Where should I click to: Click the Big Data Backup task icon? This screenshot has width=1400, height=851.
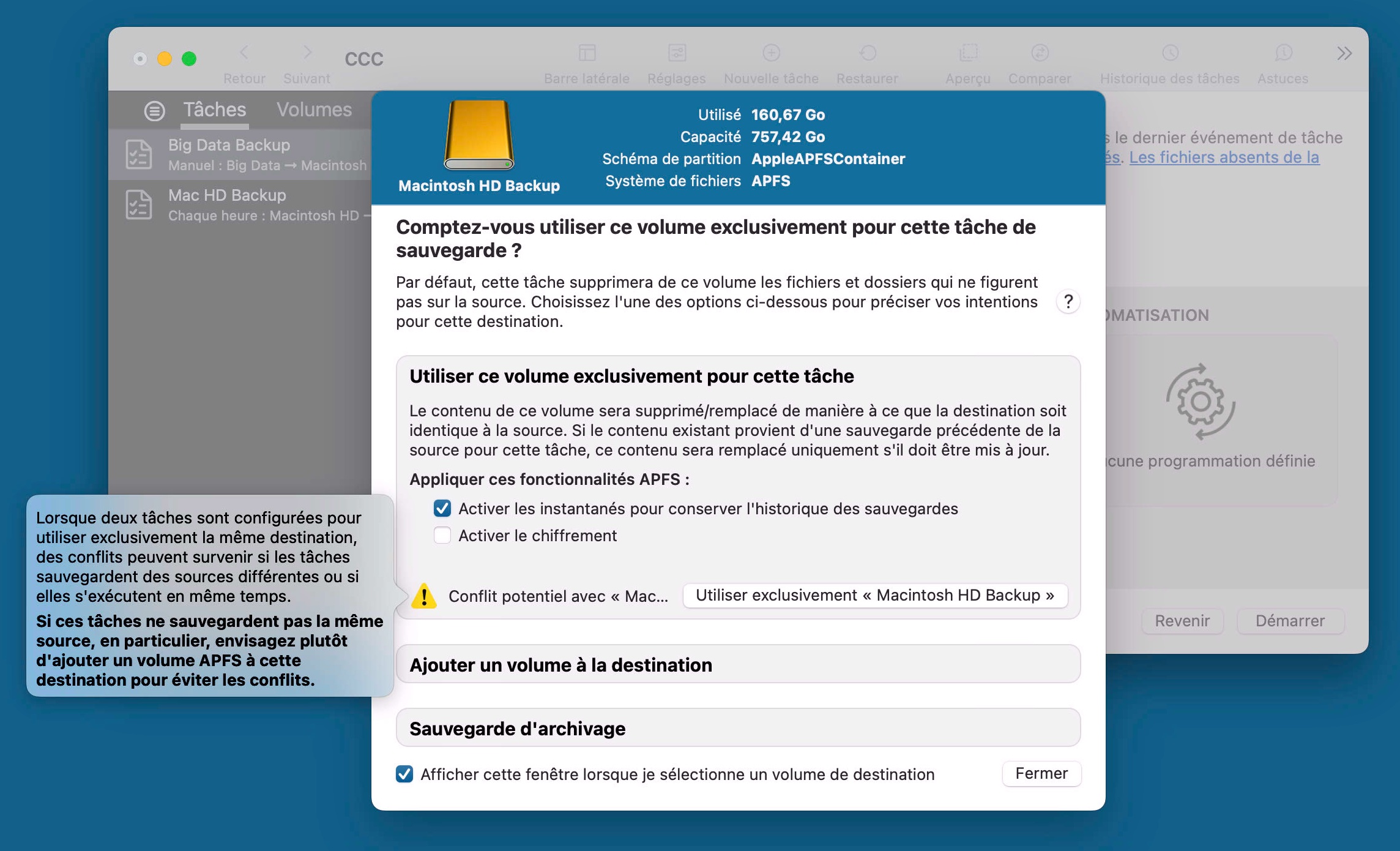139,154
